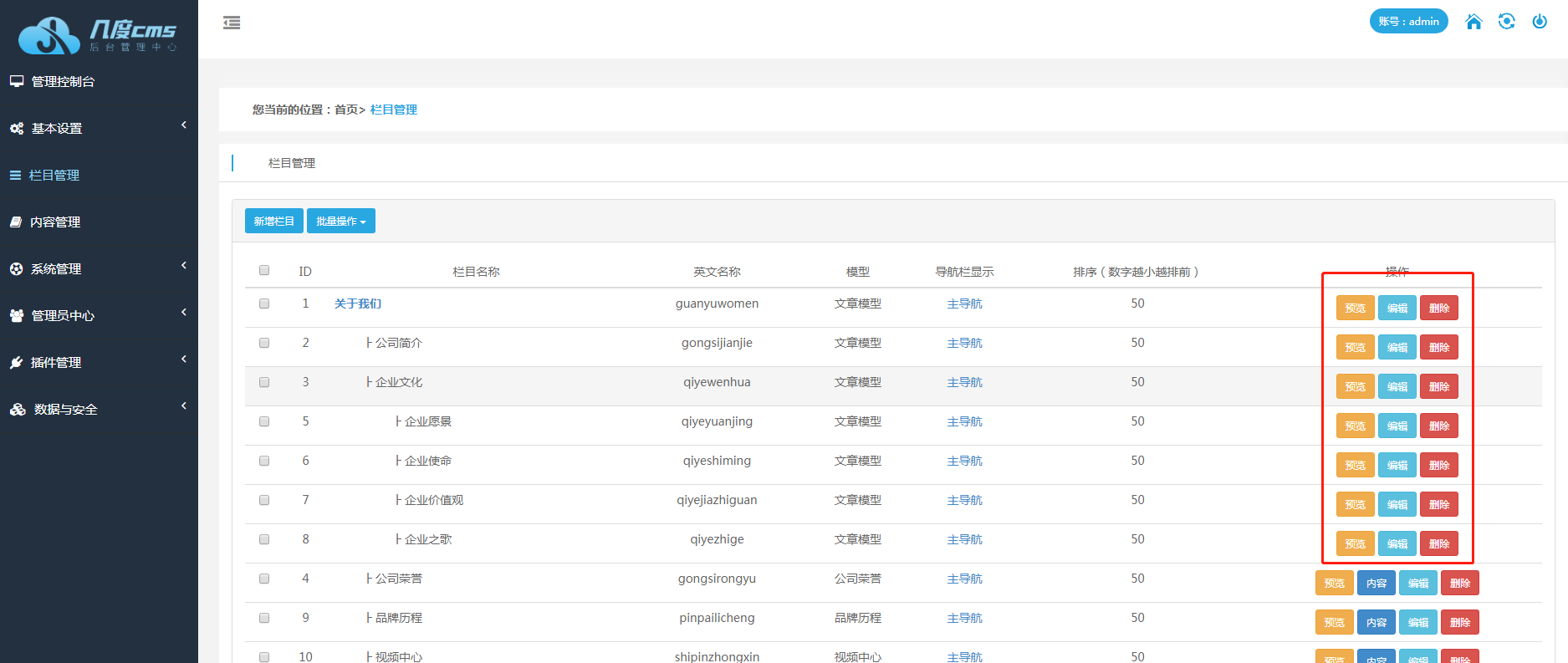Screen dimensions: 1568x663
Task: Toggle the sidebar collapse icon
Action: tap(232, 23)
